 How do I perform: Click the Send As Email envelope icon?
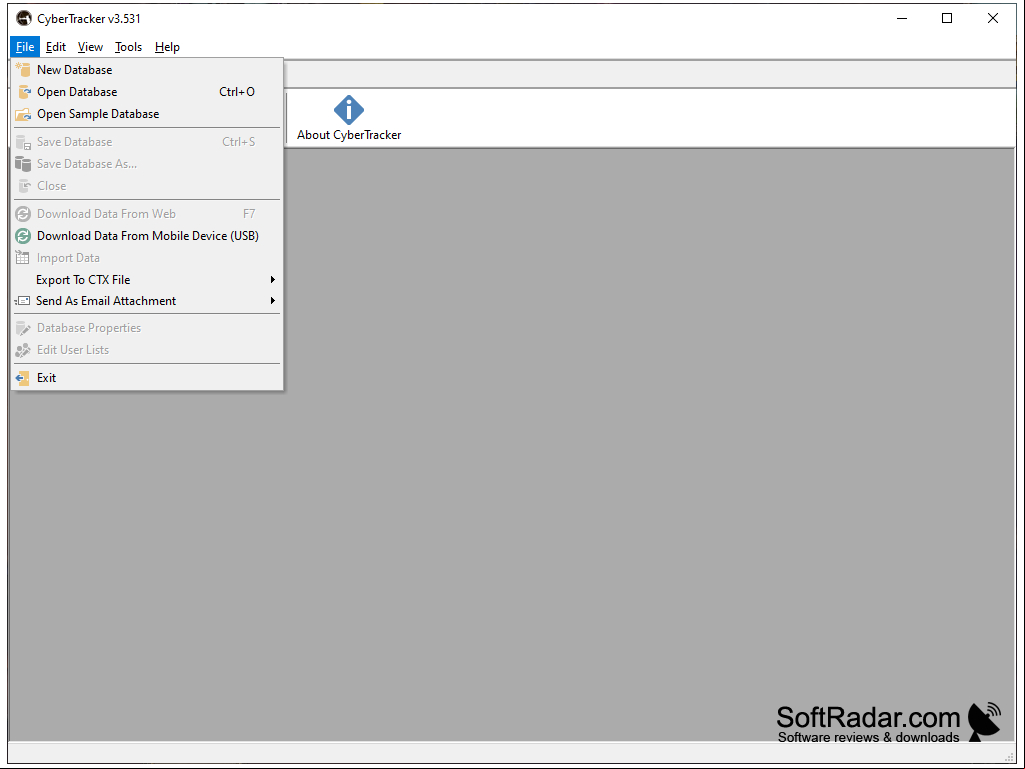point(23,301)
